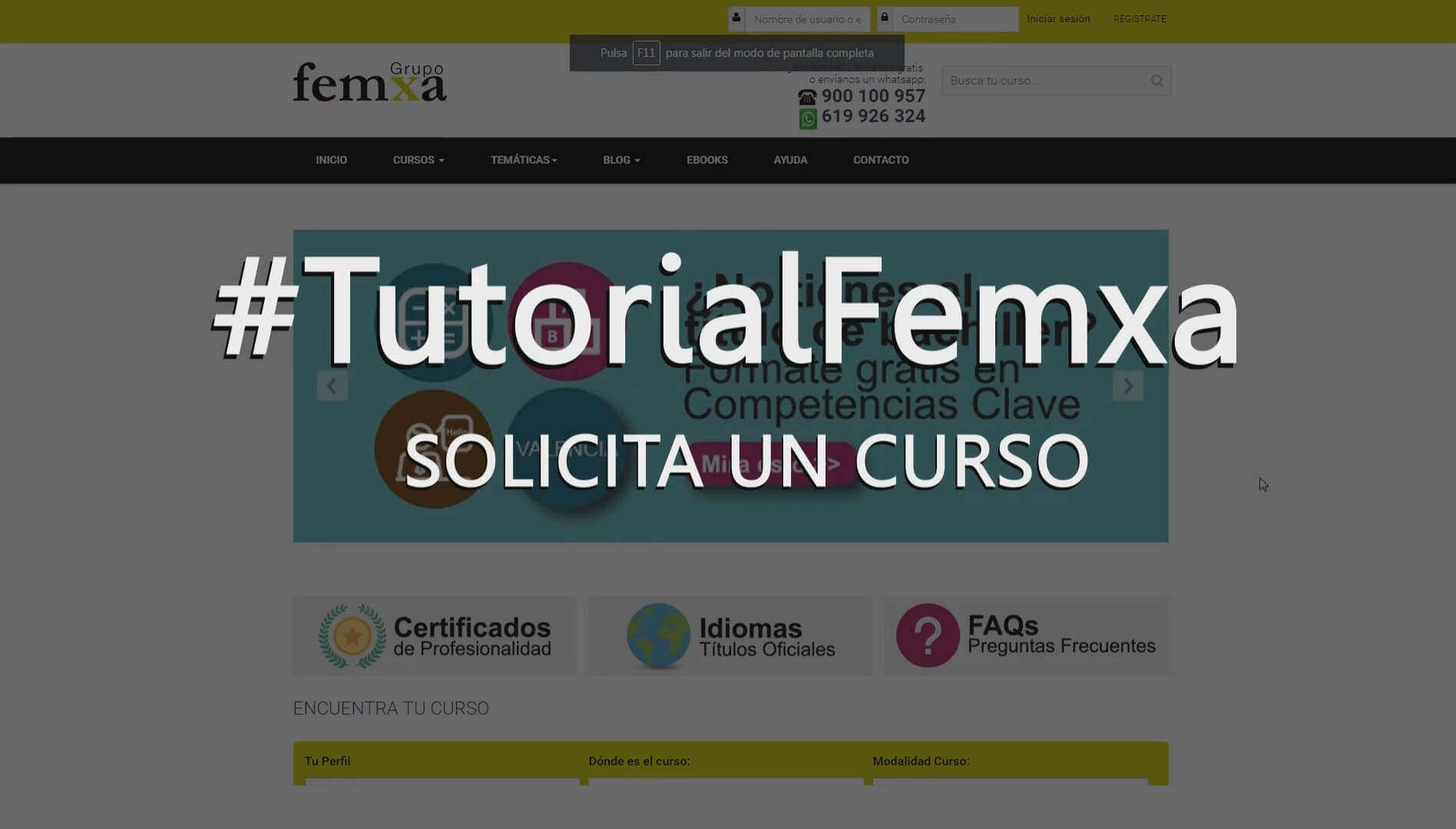Advance carousel with right arrow

pos(1127,386)
